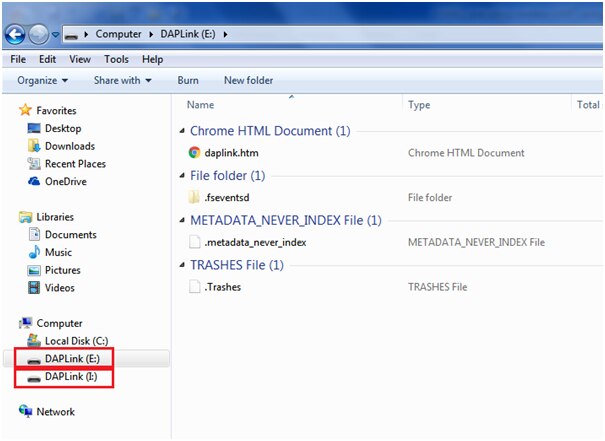Click the drive icon in address bar
The height and width of the screenshot is (441, 605).
71,35
